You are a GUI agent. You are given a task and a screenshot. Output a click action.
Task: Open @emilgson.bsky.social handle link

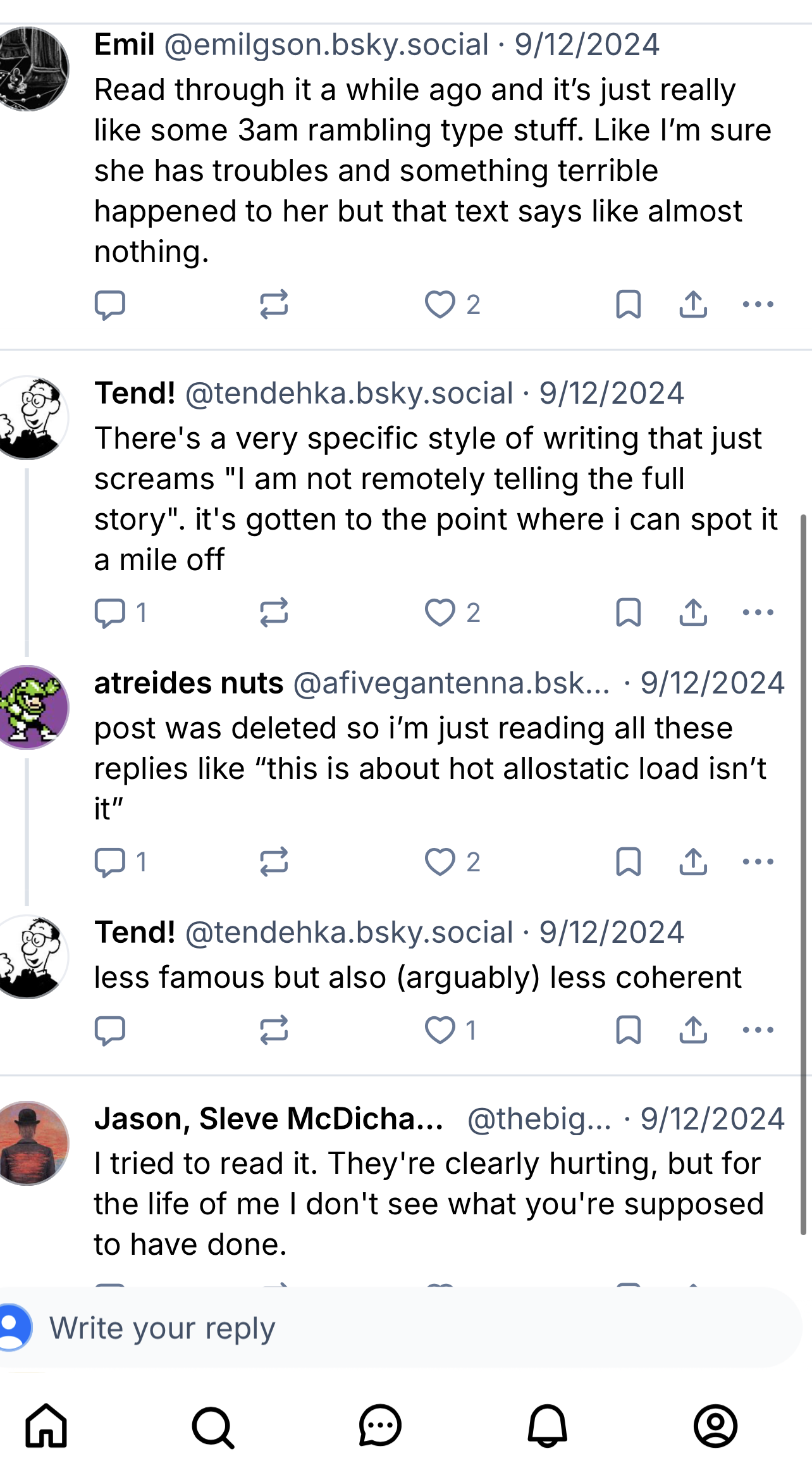(x=326, y=45)
